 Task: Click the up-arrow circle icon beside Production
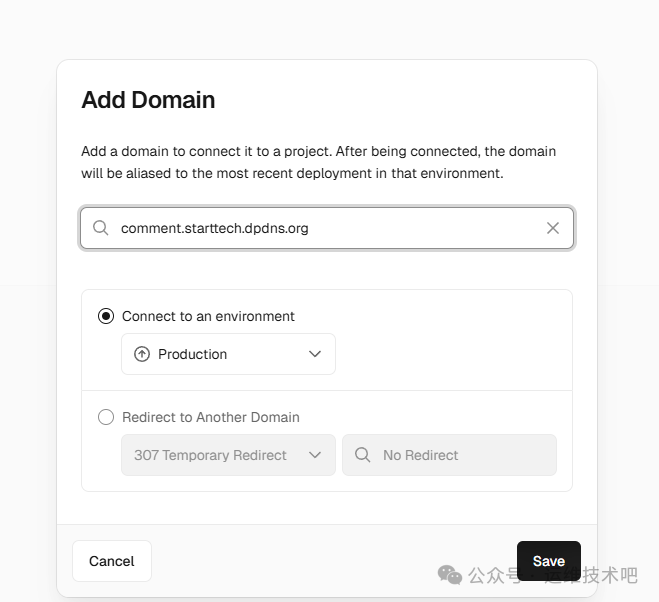click(x=142, y=354)
